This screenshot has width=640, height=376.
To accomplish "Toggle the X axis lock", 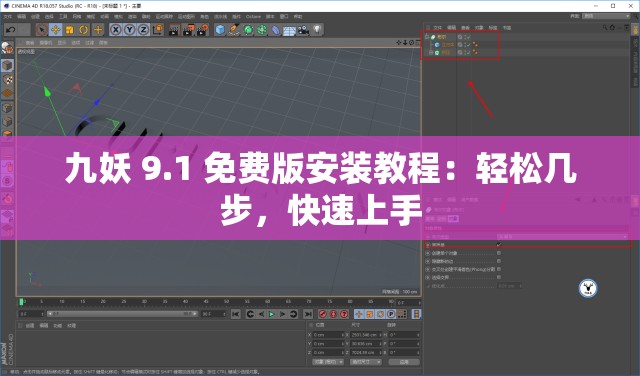I will 116,29.
